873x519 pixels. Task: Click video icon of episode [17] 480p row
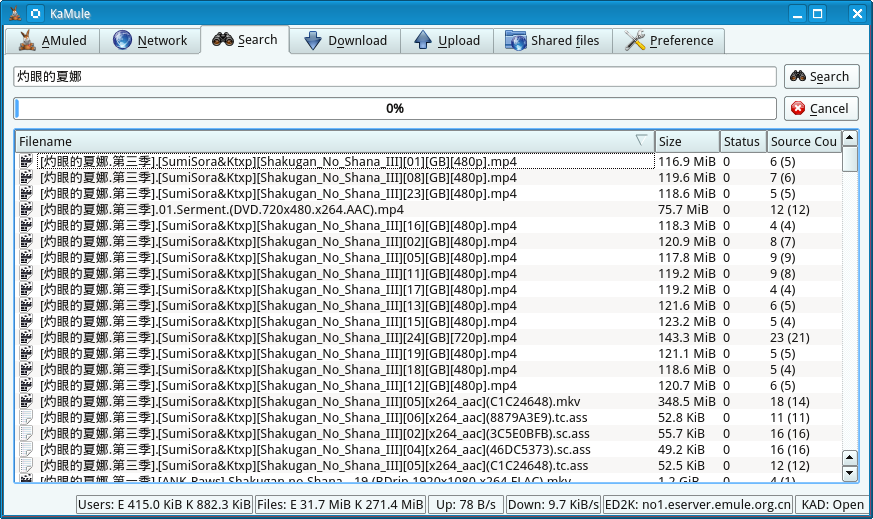tap(26, 290)
